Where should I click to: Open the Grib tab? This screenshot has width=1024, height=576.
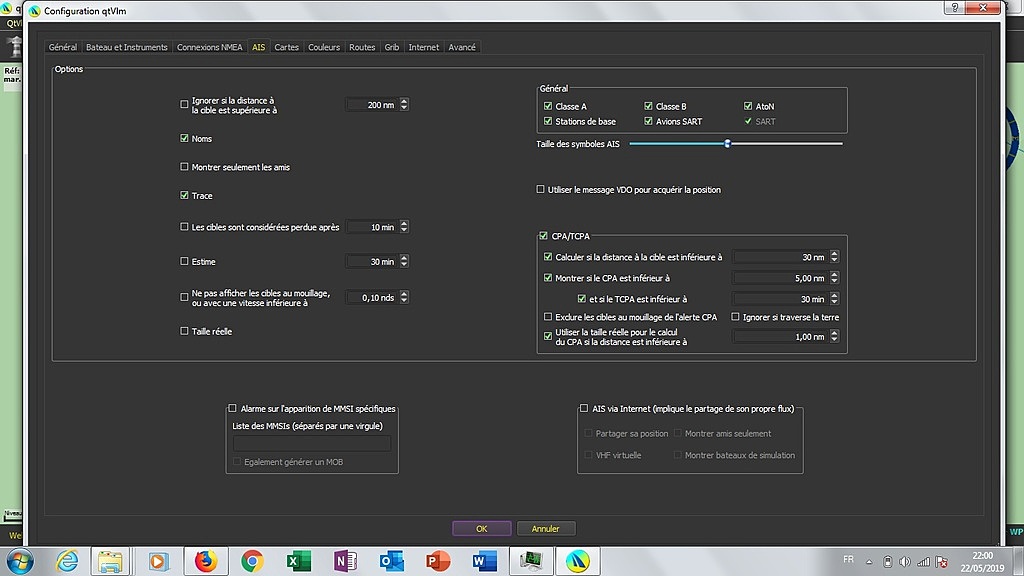click(392, 47)
